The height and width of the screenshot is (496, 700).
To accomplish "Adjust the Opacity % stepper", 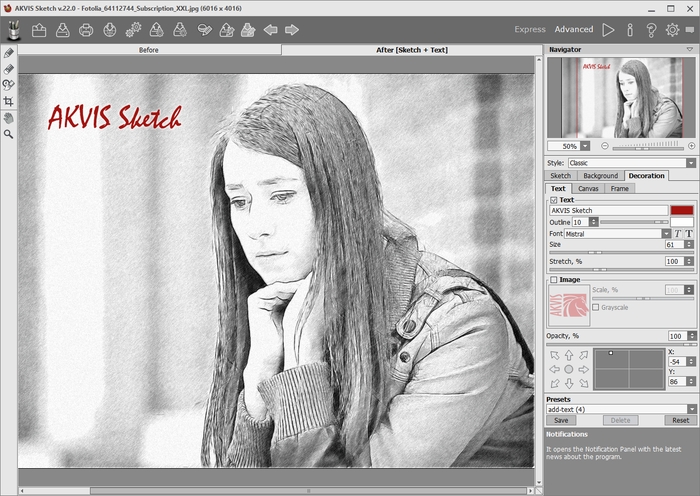I will [x=692, y=336].
